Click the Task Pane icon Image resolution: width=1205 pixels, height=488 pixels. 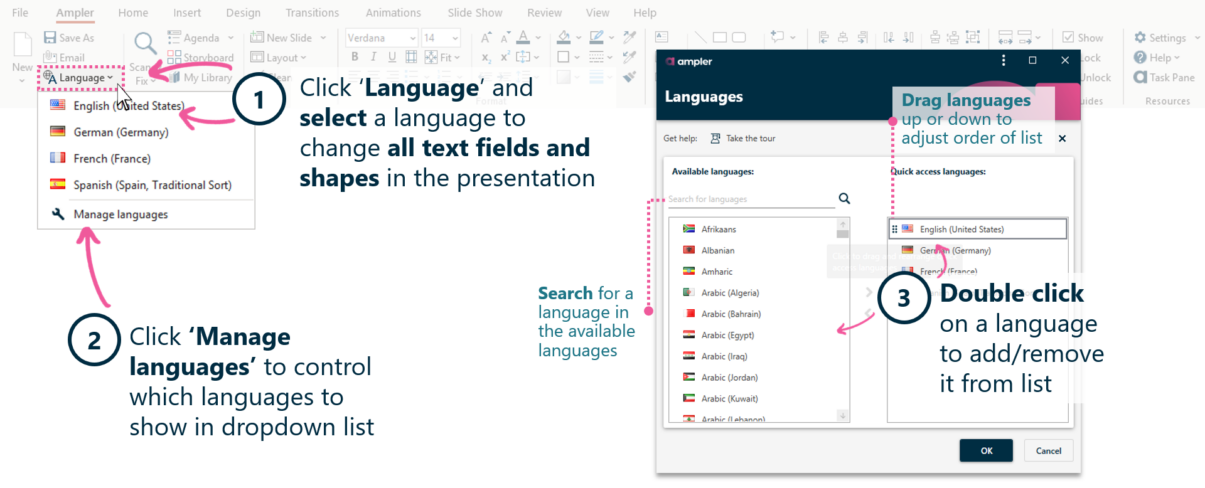tap(1140, 77)
